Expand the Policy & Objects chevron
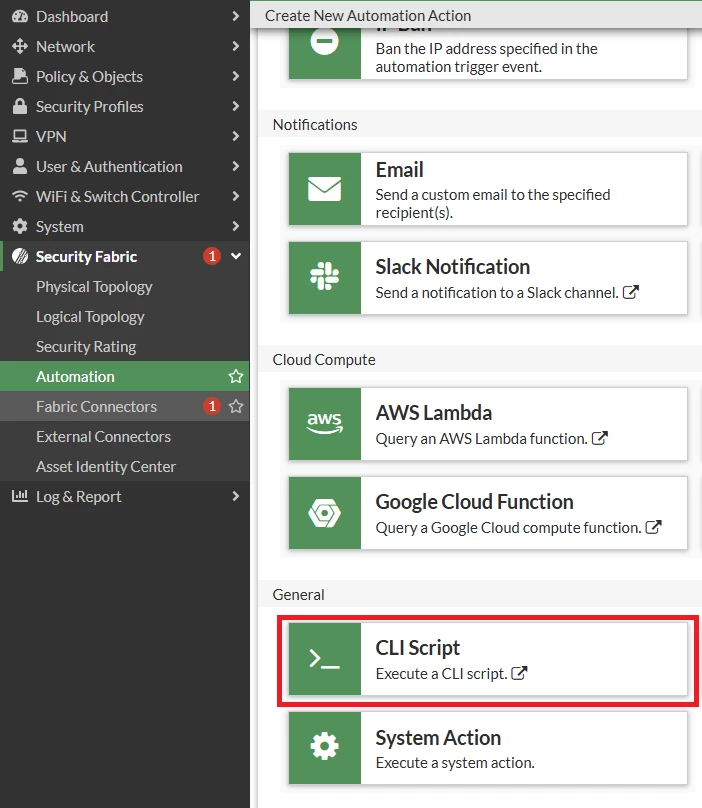Viewport: 702px width, 808px height. pyautogui.click(x=236, y=76)
